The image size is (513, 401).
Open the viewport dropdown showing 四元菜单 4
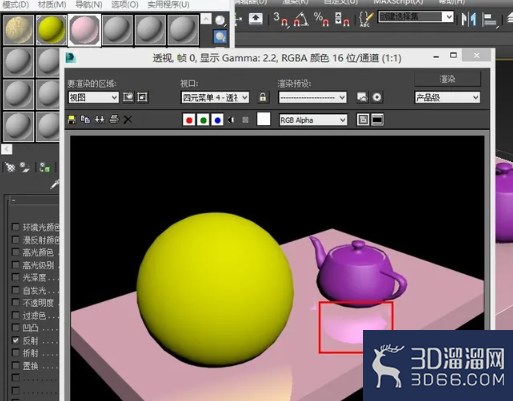coord(215,97)
